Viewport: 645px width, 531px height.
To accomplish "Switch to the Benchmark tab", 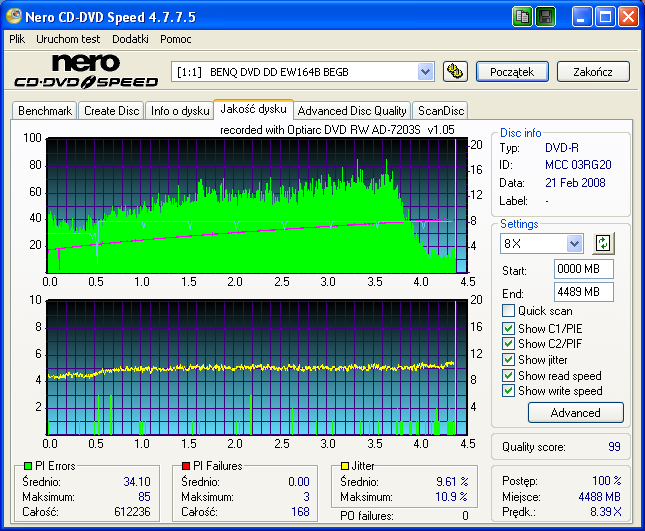I will [45, 111].
